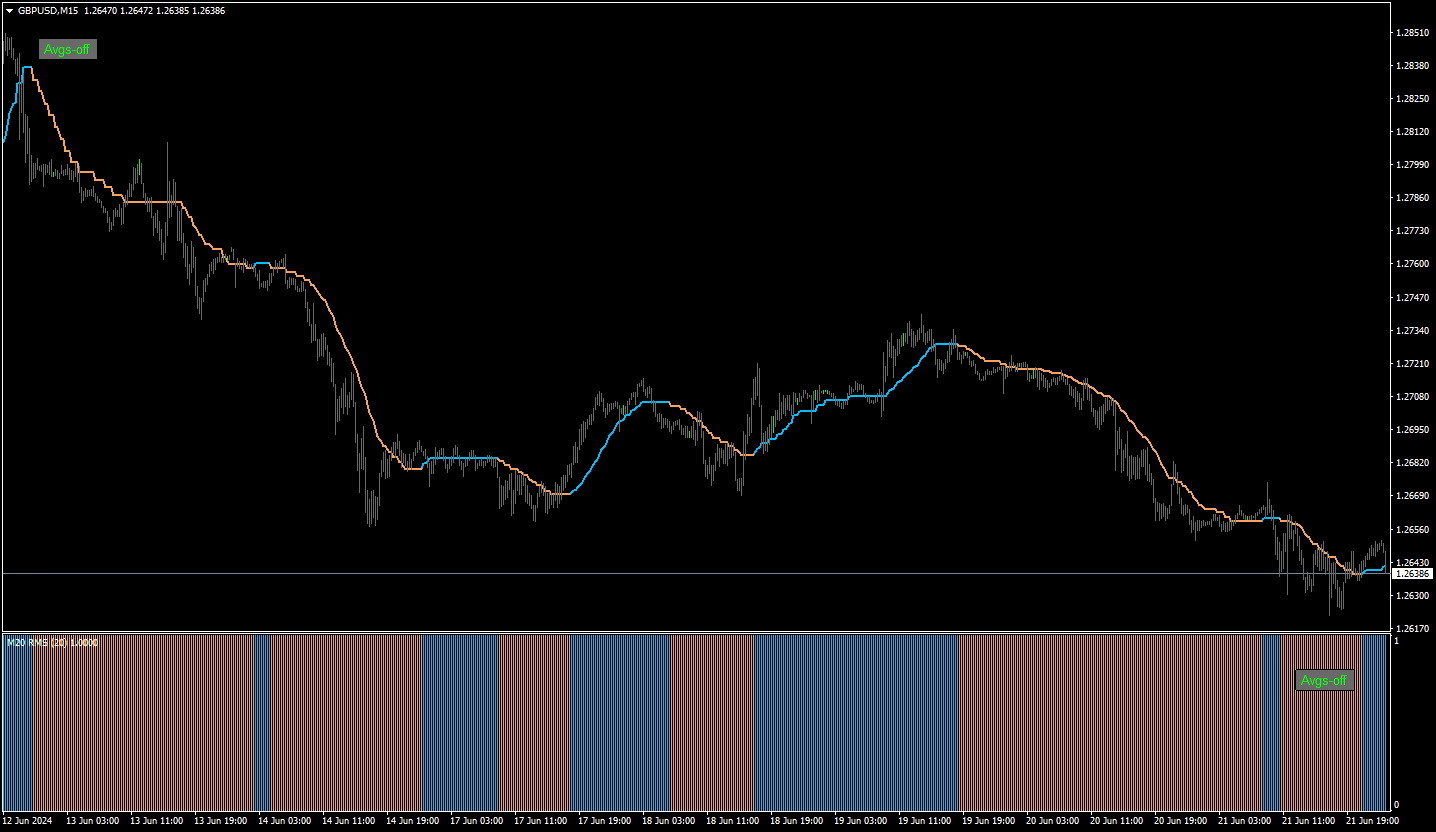The height and width of the screenshot is (832, 1436).
Task: Click the 1.28120 price scale label
Action: click(x=1411, y=131)
